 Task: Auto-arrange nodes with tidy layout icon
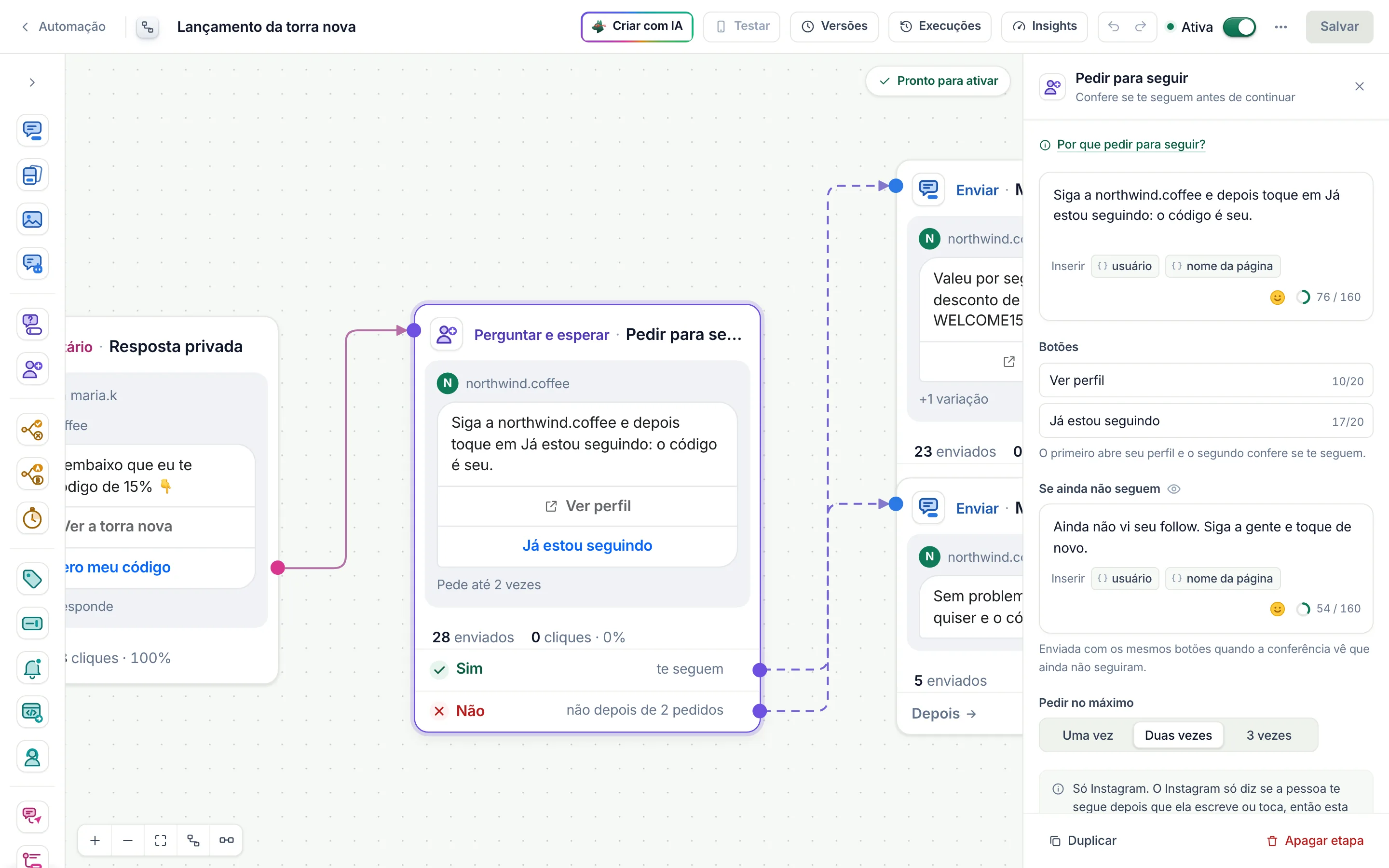[193, 841]
